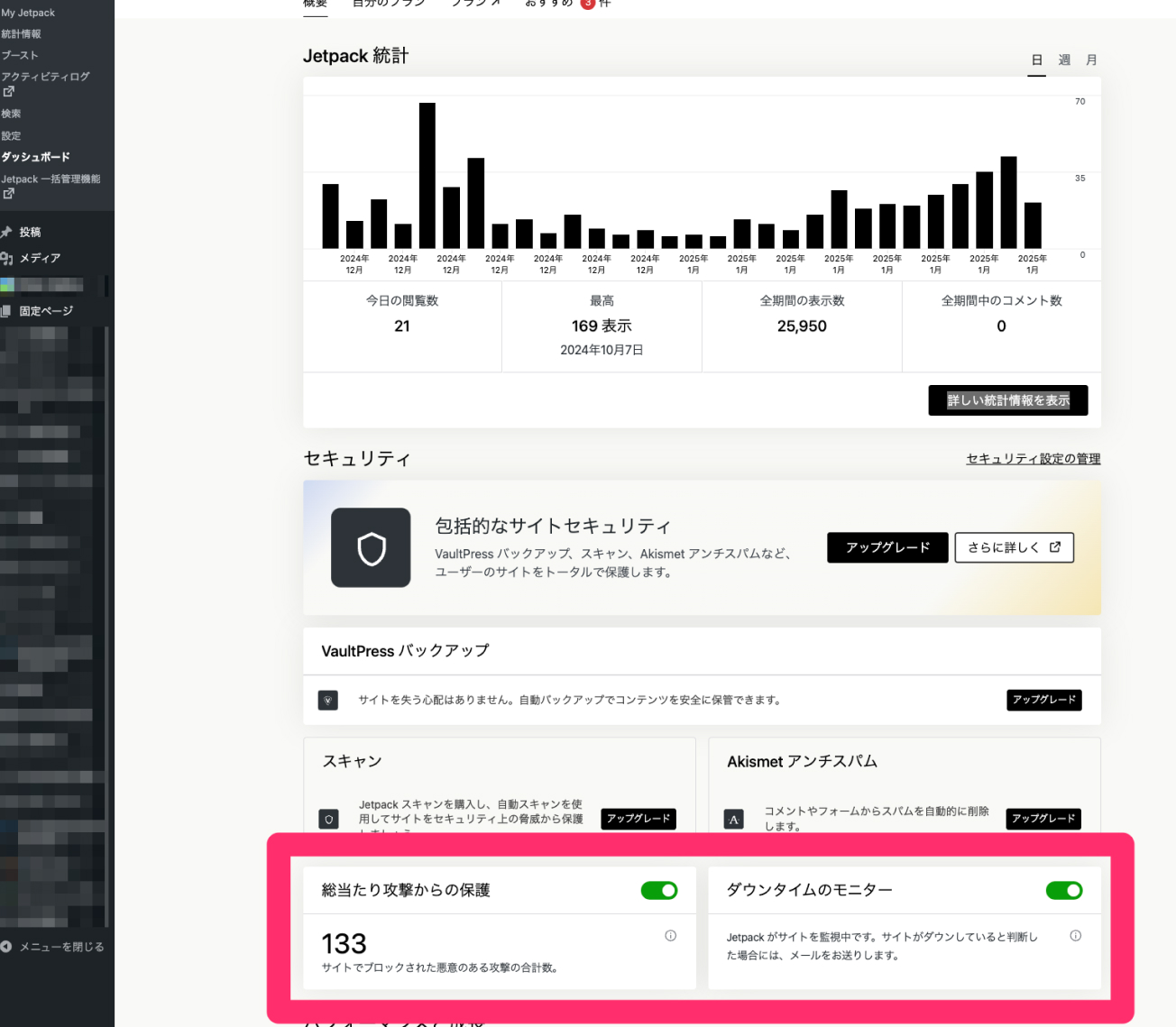
Task: Click 今日の閲覧数 value 21
Action: (x=402, y=326)
